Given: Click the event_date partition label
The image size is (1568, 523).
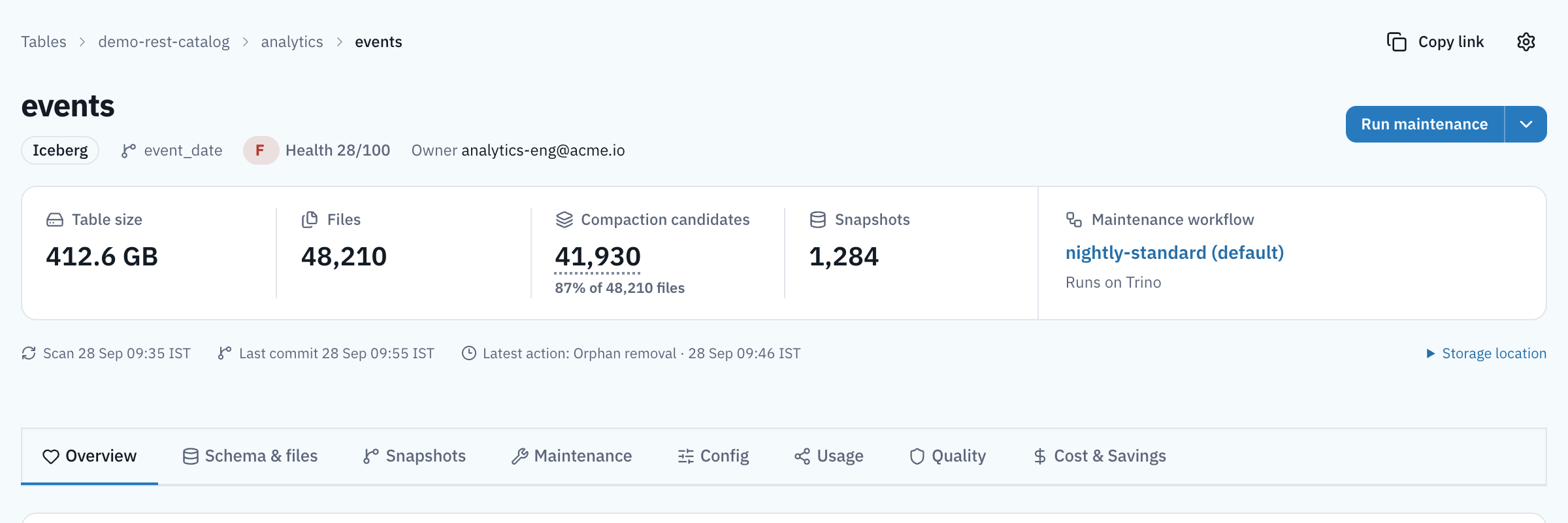Looking at the screenshot, I should [x=184, y=150].
